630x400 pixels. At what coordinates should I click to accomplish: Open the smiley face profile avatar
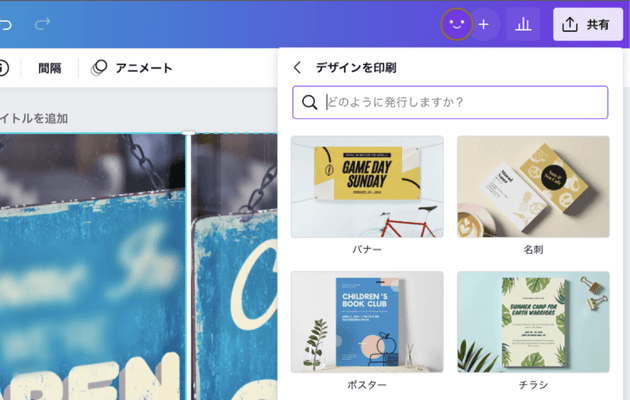point(456,24)
